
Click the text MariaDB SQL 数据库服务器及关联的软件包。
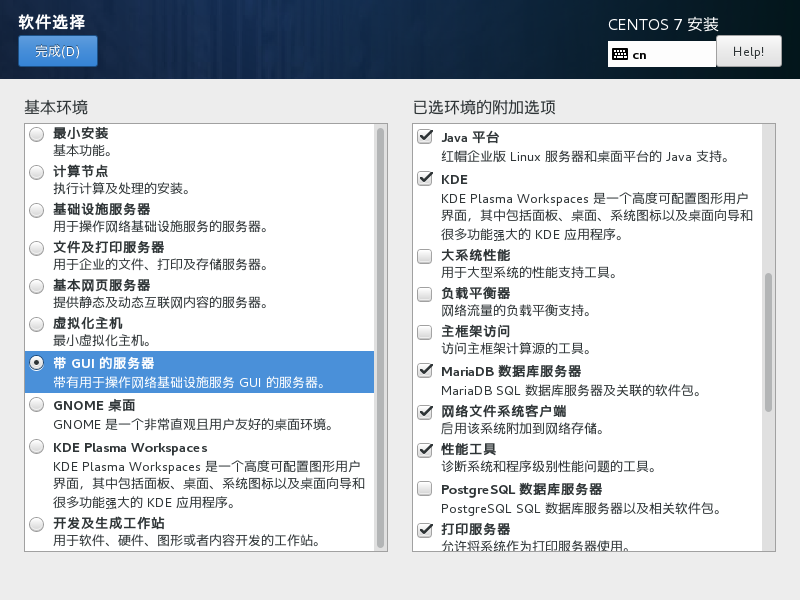click(571, 391)
